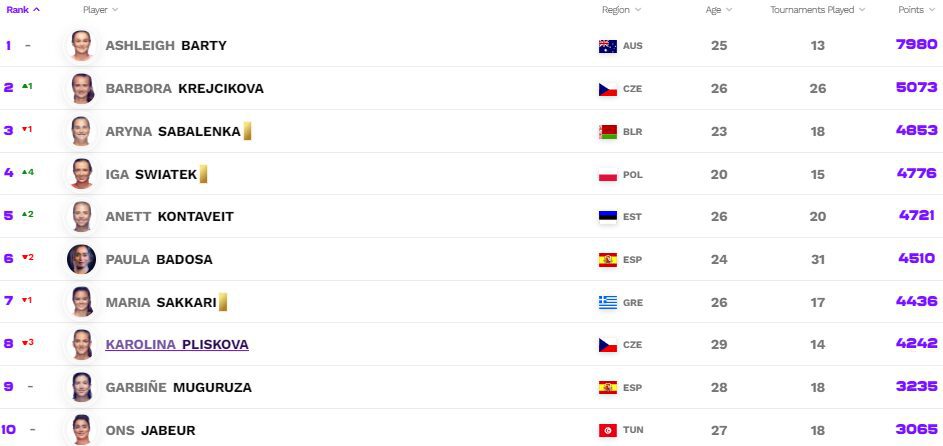The width and height of the screenshot is (943, 446).
Task: Click the Poland flag icon
Action: pos(607,175)
